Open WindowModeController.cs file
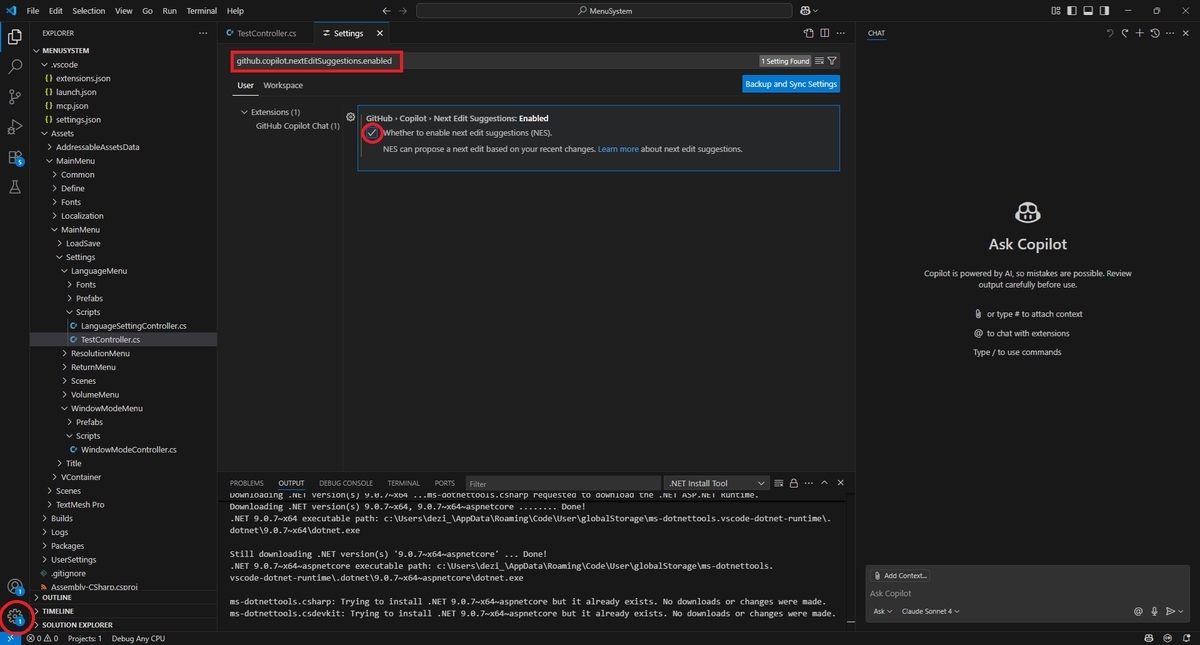 coord(128,450)
